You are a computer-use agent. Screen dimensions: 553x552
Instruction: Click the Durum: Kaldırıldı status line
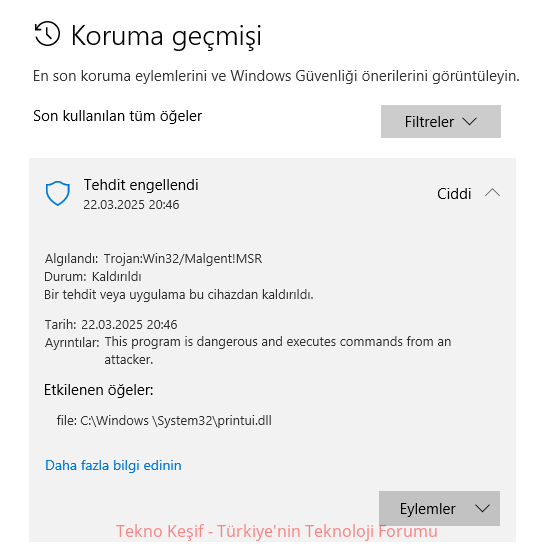click(x=93, y=277)
